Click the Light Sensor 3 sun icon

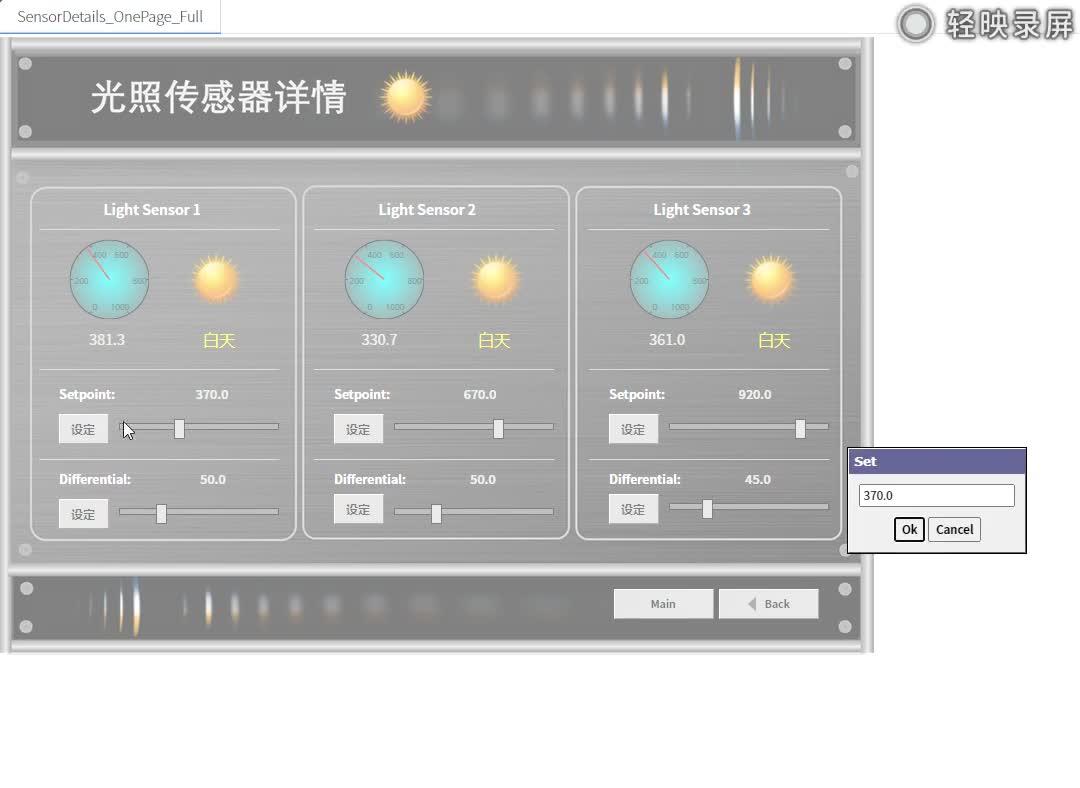(x=769, y=278)
